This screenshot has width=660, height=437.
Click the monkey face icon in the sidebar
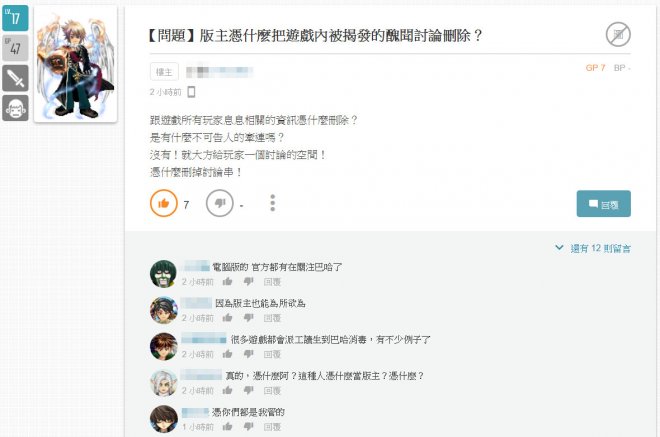(x=15, y=108)
